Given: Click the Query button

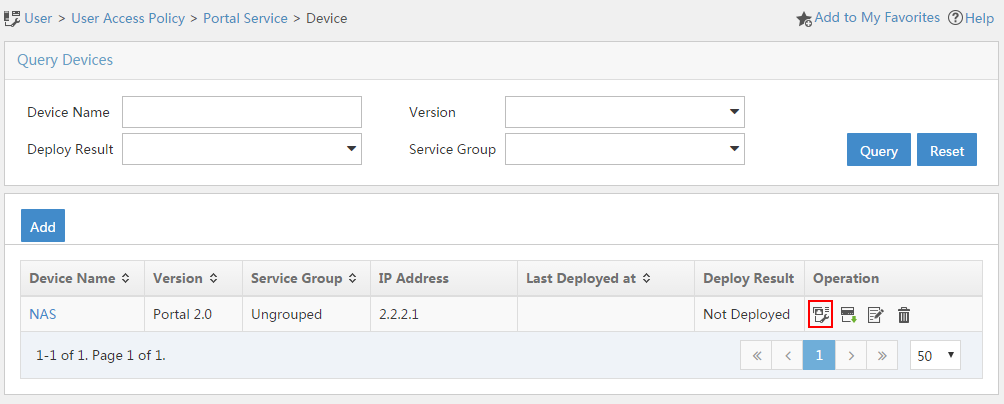Looking at the screenshot, I should point(878,150).
